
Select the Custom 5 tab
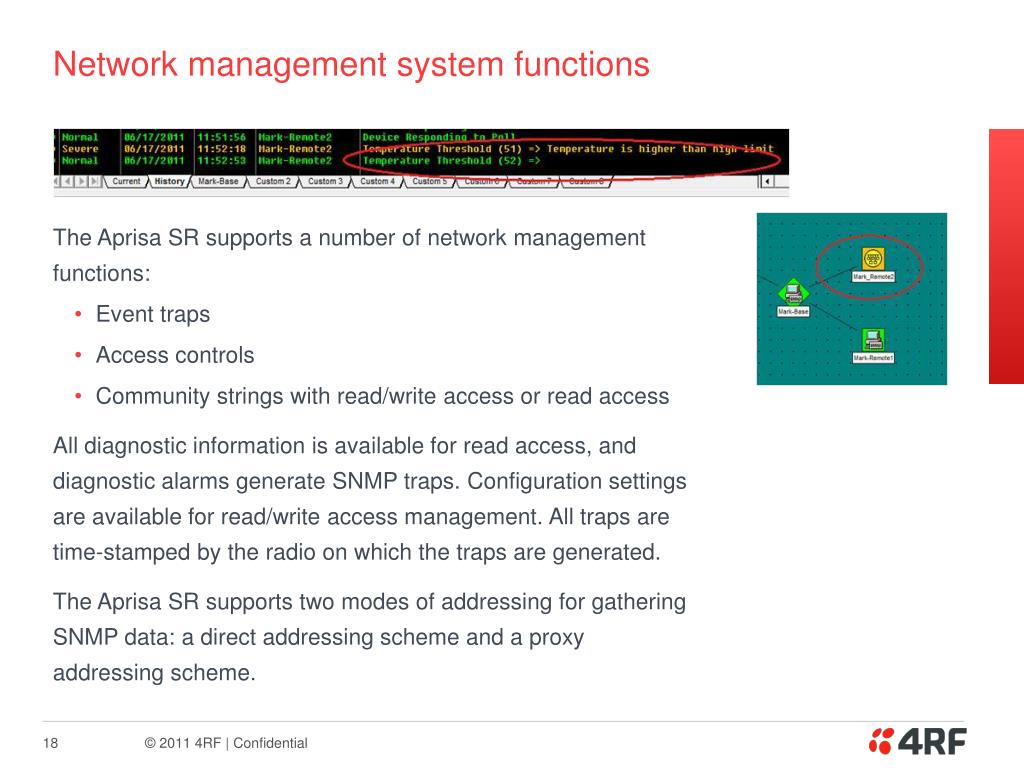pyautogui.click(x=430, y=182)
